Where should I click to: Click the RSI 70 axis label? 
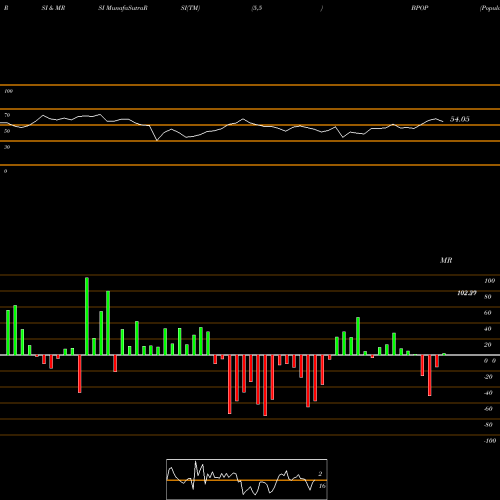click(x=7, y=115)
